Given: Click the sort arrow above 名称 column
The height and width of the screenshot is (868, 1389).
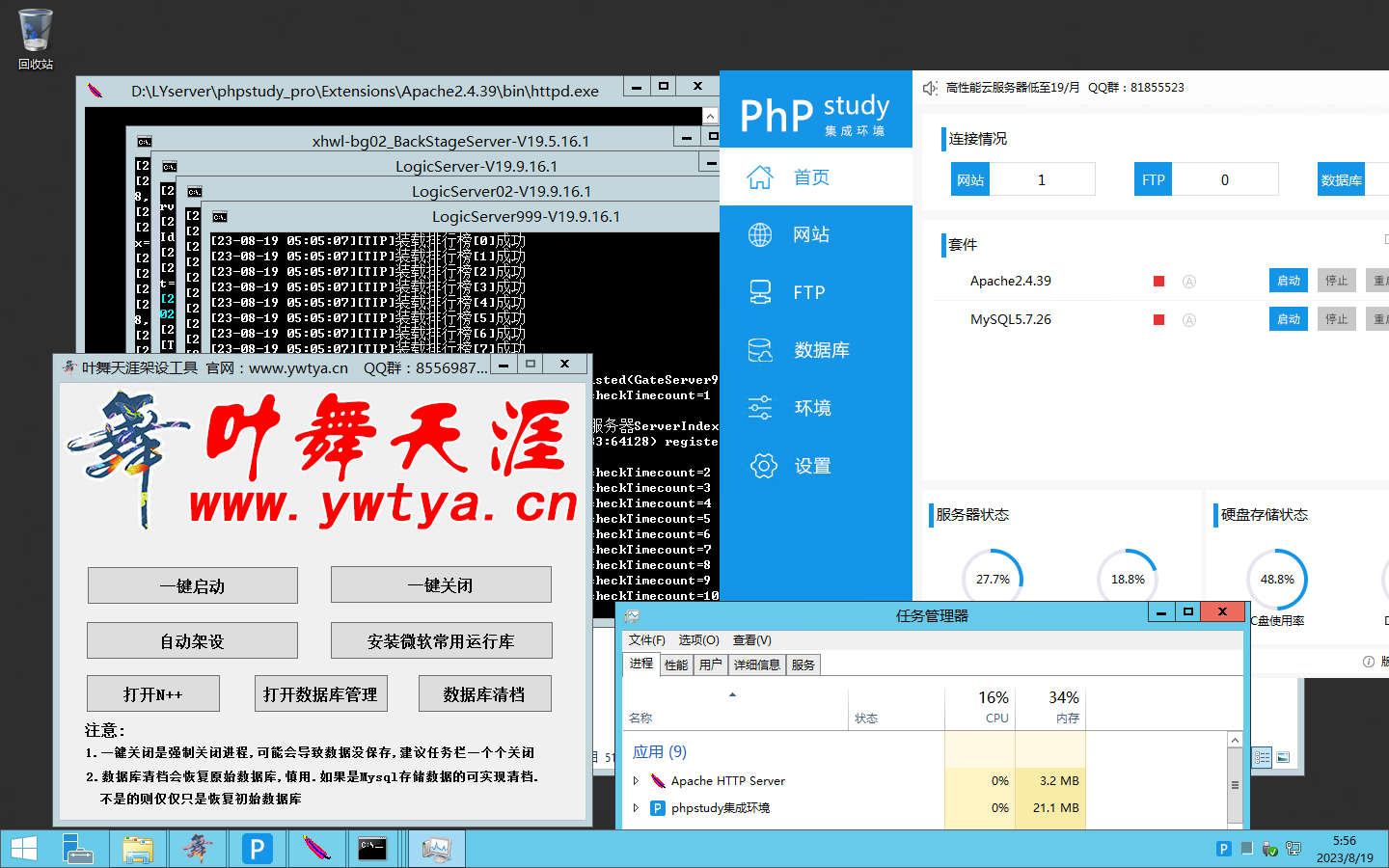Looking at the screenshot, I should point(732,694).
